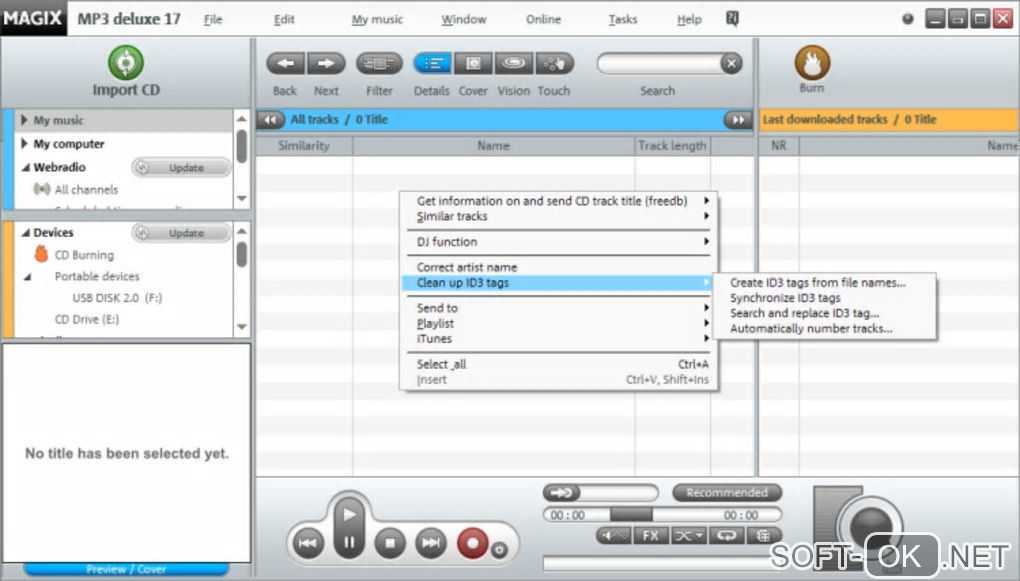This screenshot has height=581, width=1020.
Task: Toggle repeat loop mode
Action: (x=726, y=535)
